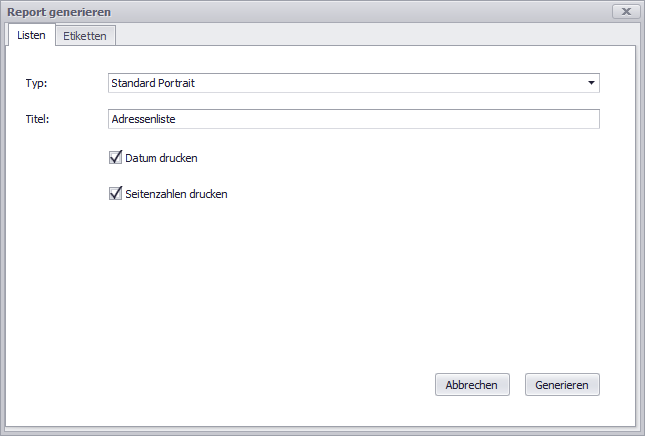Uncheck the Datum drucken checkbox
645x436 pixels.
coord(116,158)
